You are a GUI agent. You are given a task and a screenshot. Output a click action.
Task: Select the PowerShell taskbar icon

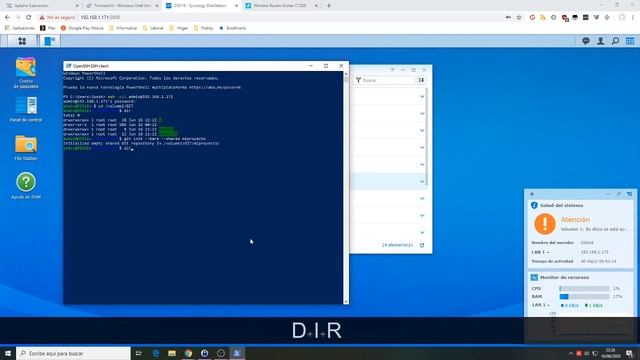(237, 353)
